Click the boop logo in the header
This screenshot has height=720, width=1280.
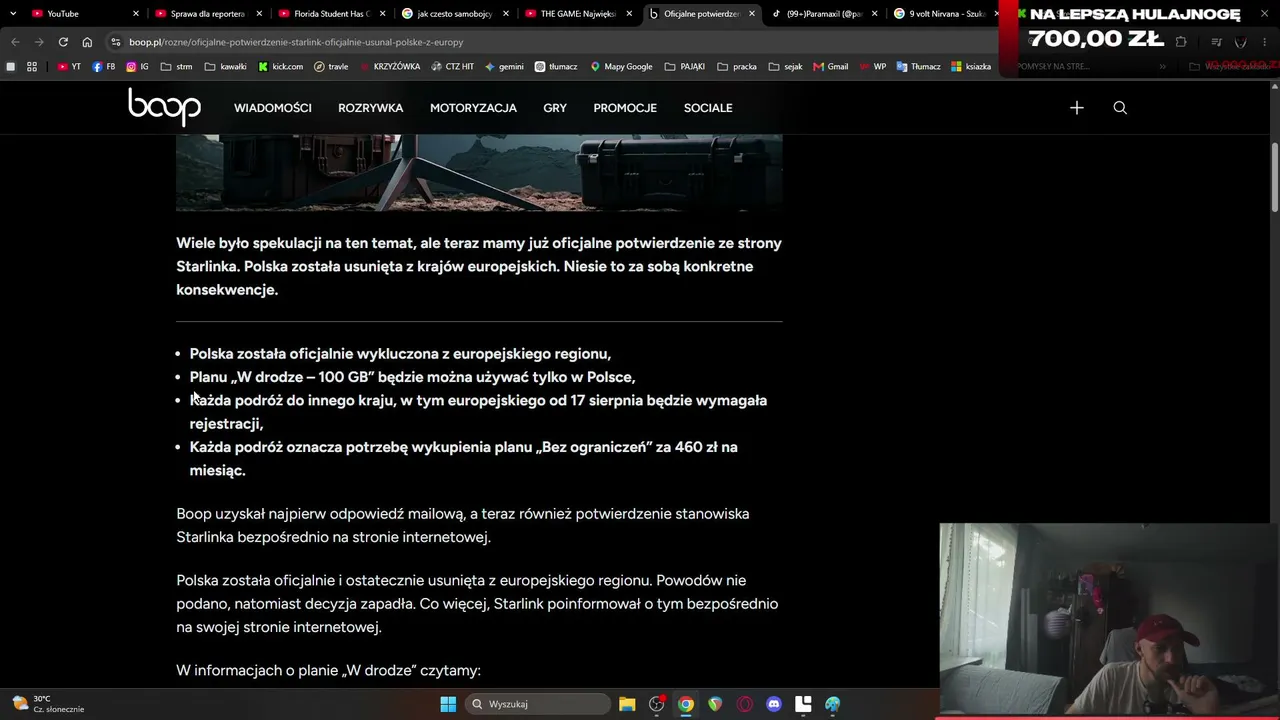click(x=164, y=107)
